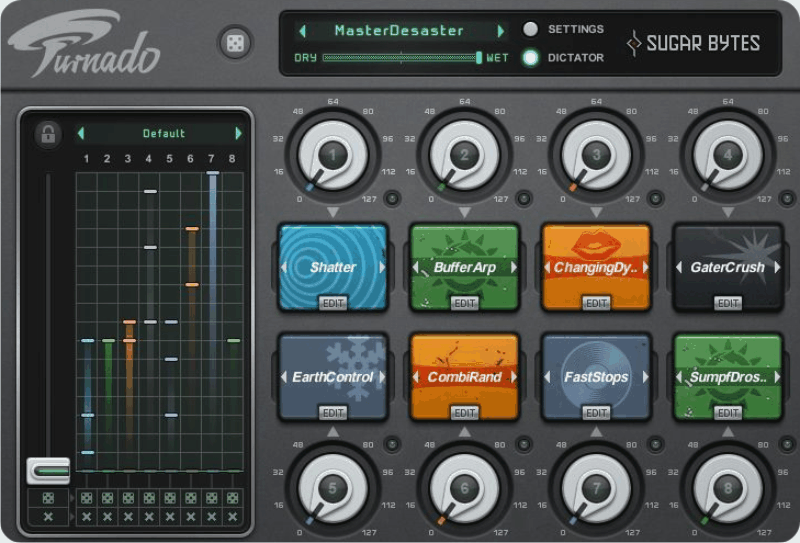Switch to next Dictator preset after Default
Screen dimensions: 800x543
click(x=238, y=133)
